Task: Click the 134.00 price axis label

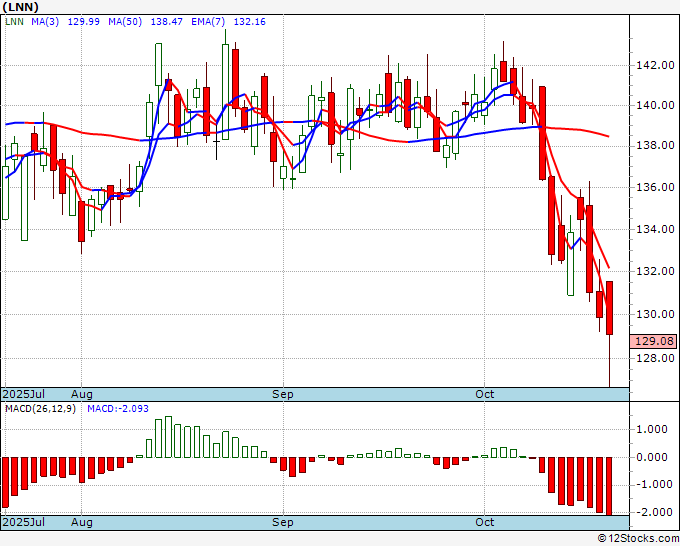Action: click(x=655, y=229)
